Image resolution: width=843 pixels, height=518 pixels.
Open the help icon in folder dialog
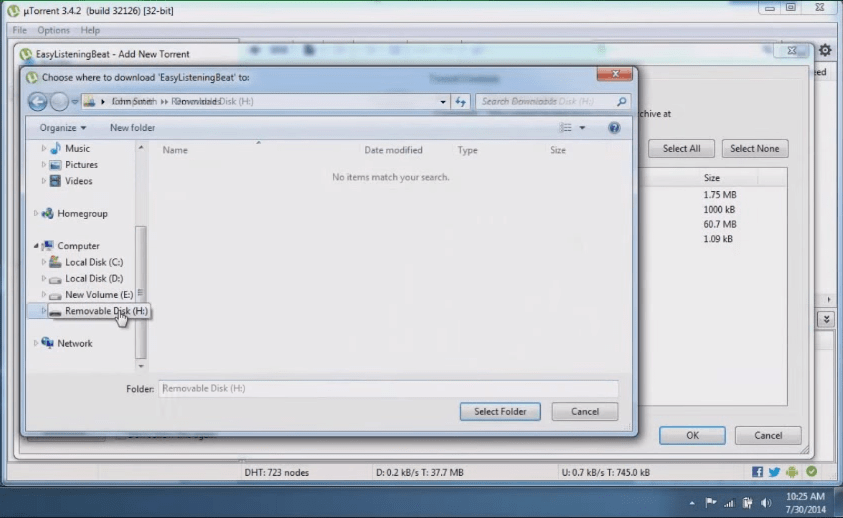pos(614,127)
